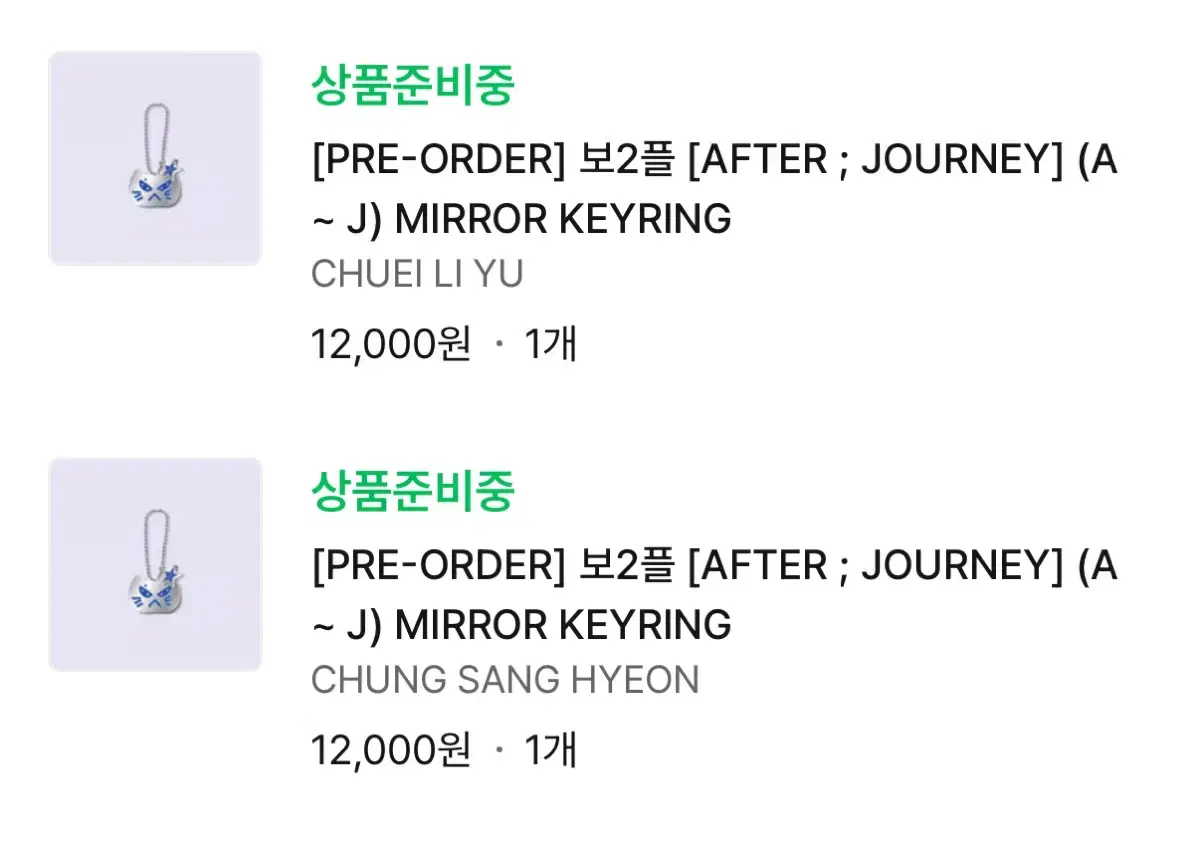Click the first 상품준비중 status label

tap(415, 85)
